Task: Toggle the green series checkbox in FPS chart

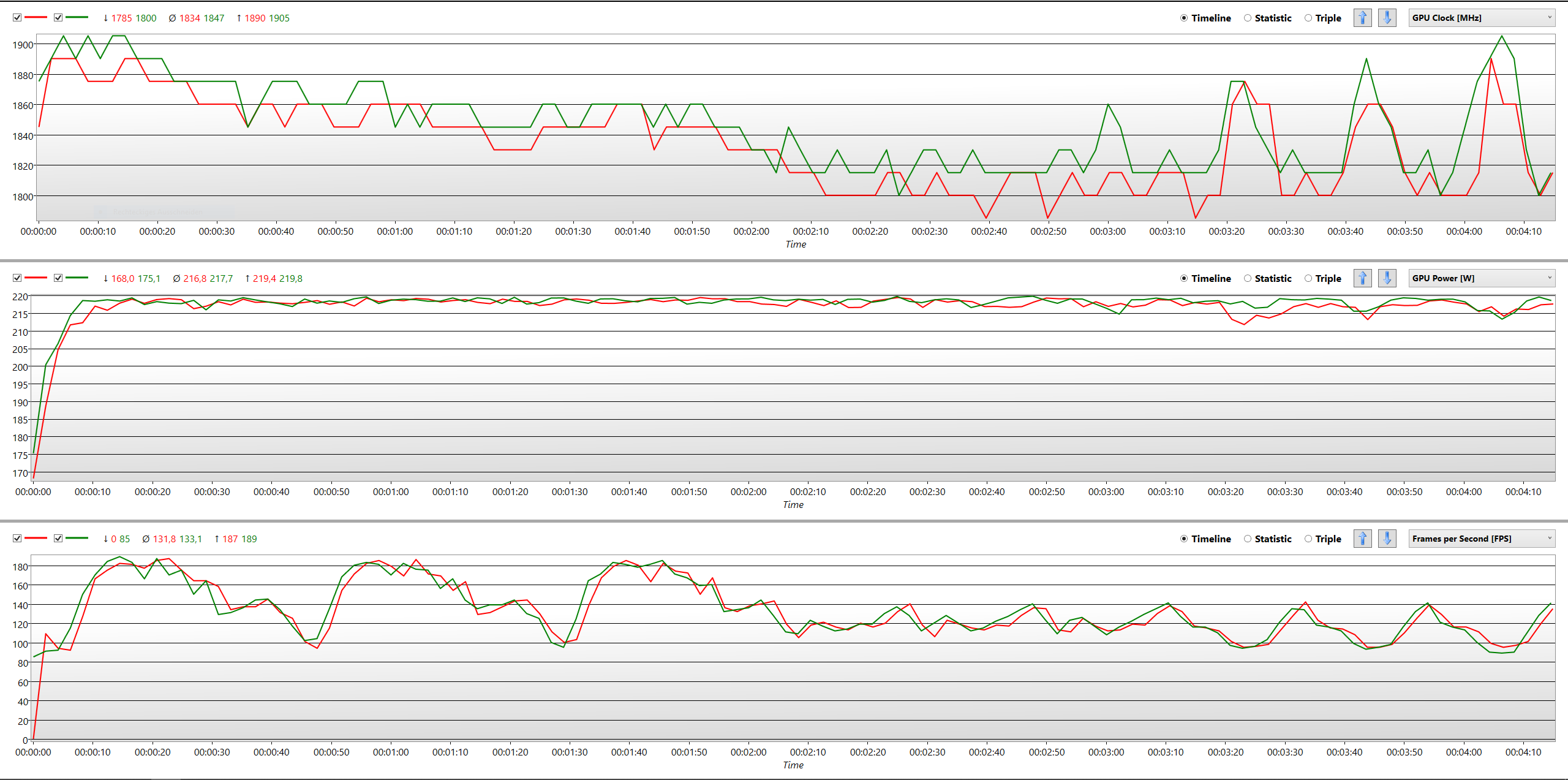Action: point(58,539)
